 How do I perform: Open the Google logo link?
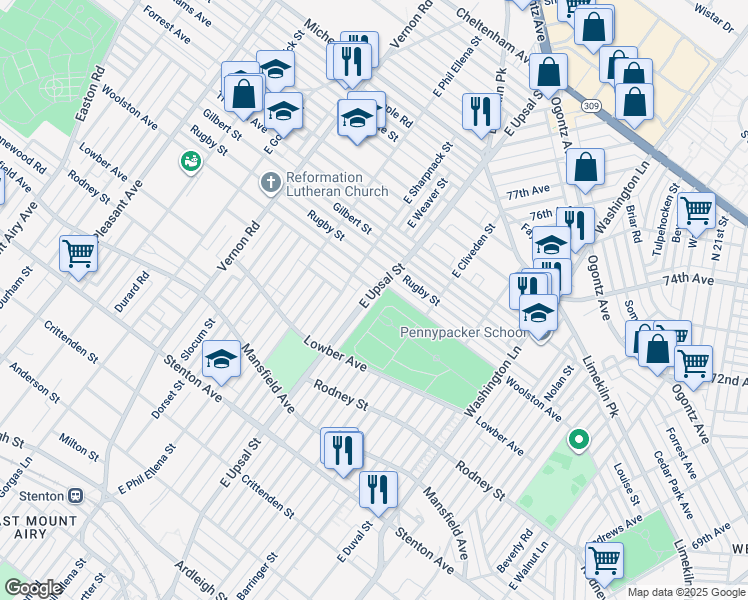[33, 589]
